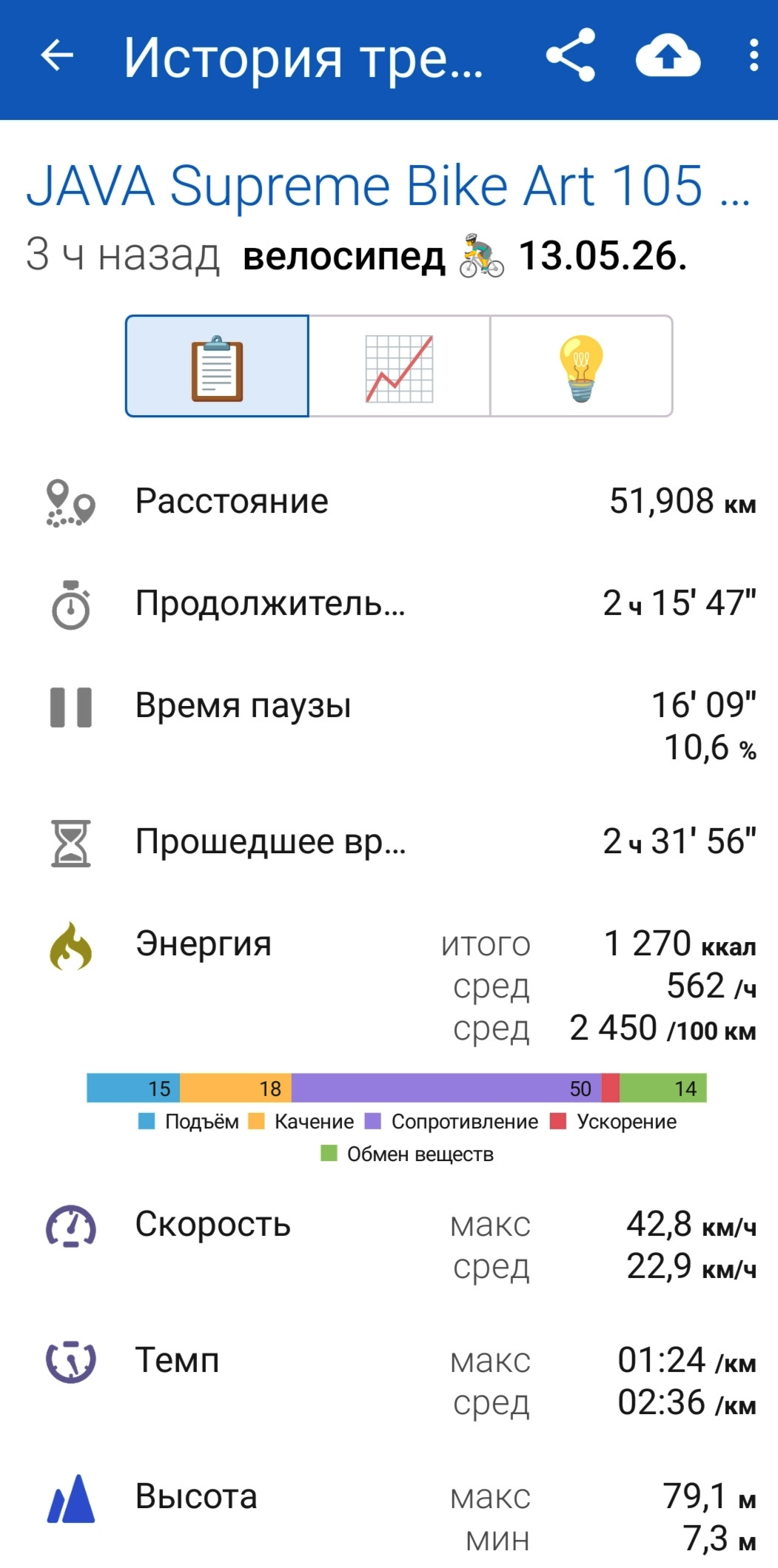This screenshot has height=1568, width=778.
Task: Tap the distance route pins icon
Action: (70, 503)
